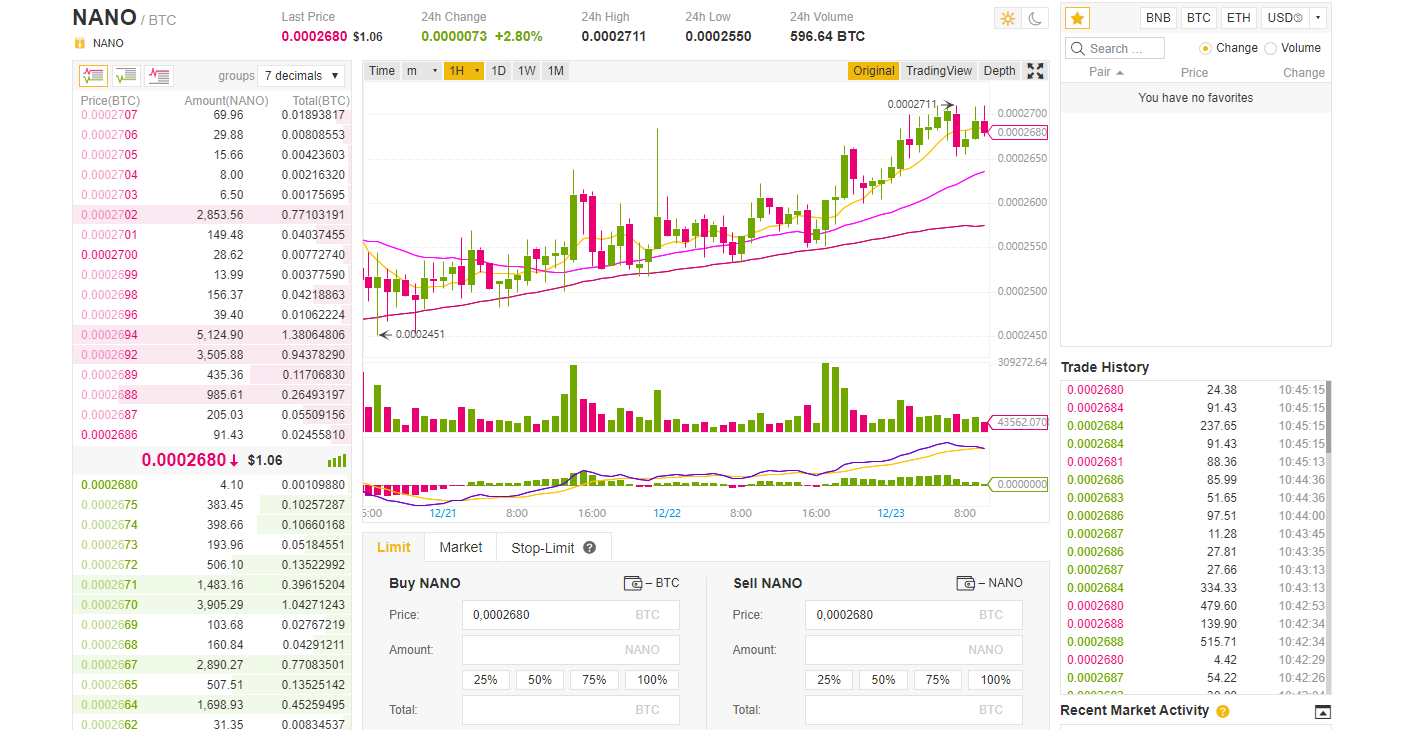Image resolution: width=1409 pixels, height=730 pixels.
Task: Open the groups 7 decimals dropdown
Action: (301, 76)
